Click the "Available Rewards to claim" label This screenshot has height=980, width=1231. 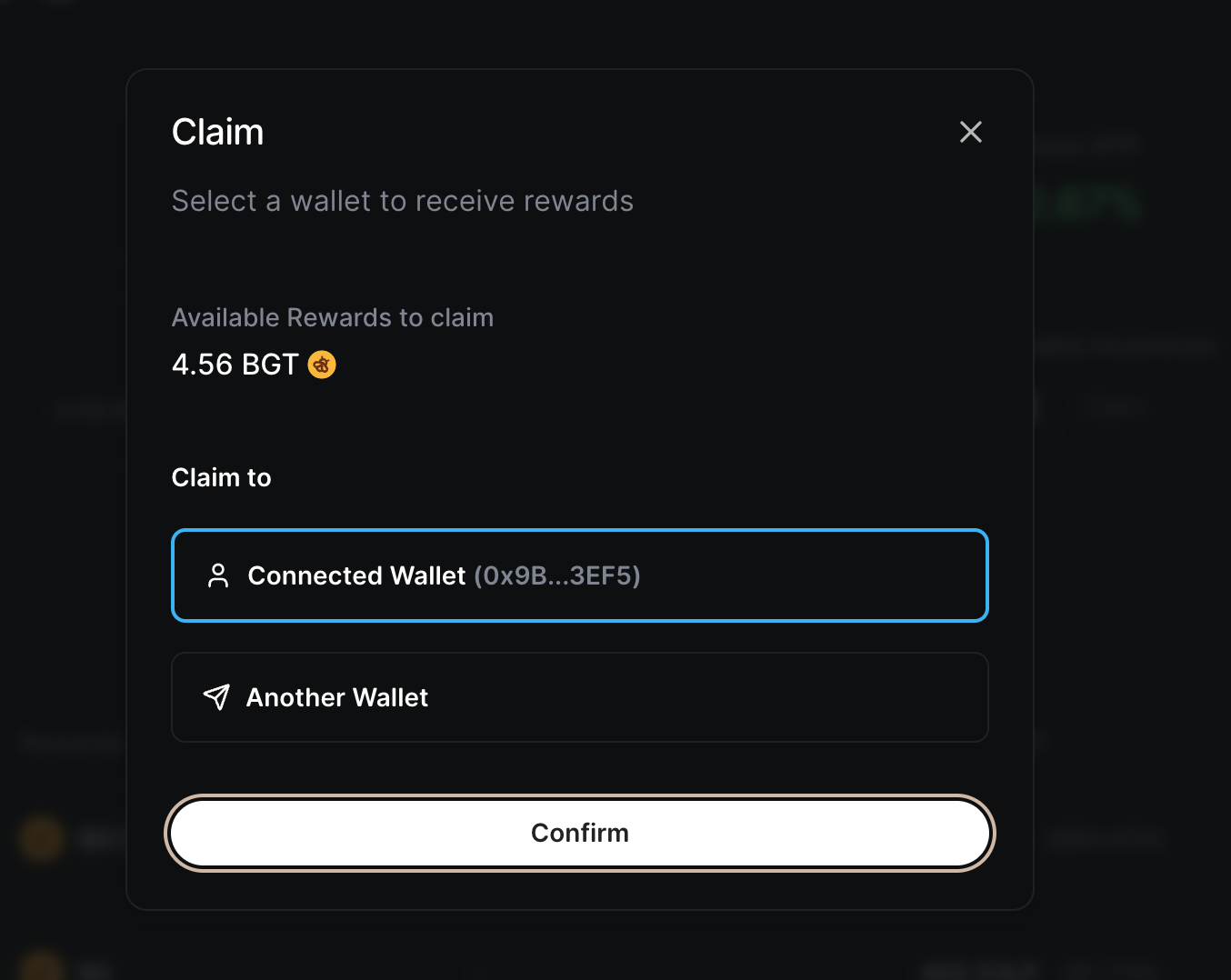pos(332,317)
